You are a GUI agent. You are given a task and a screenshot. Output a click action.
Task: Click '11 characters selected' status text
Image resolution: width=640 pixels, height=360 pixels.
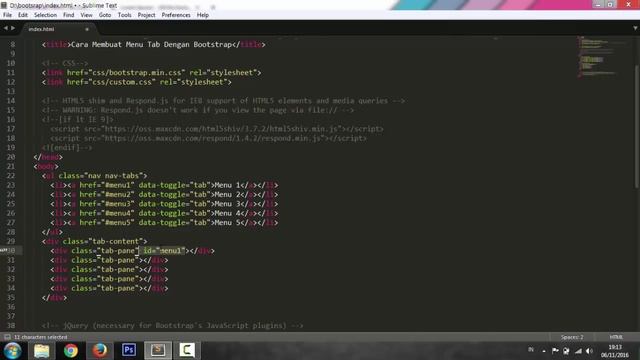[40, 337]
